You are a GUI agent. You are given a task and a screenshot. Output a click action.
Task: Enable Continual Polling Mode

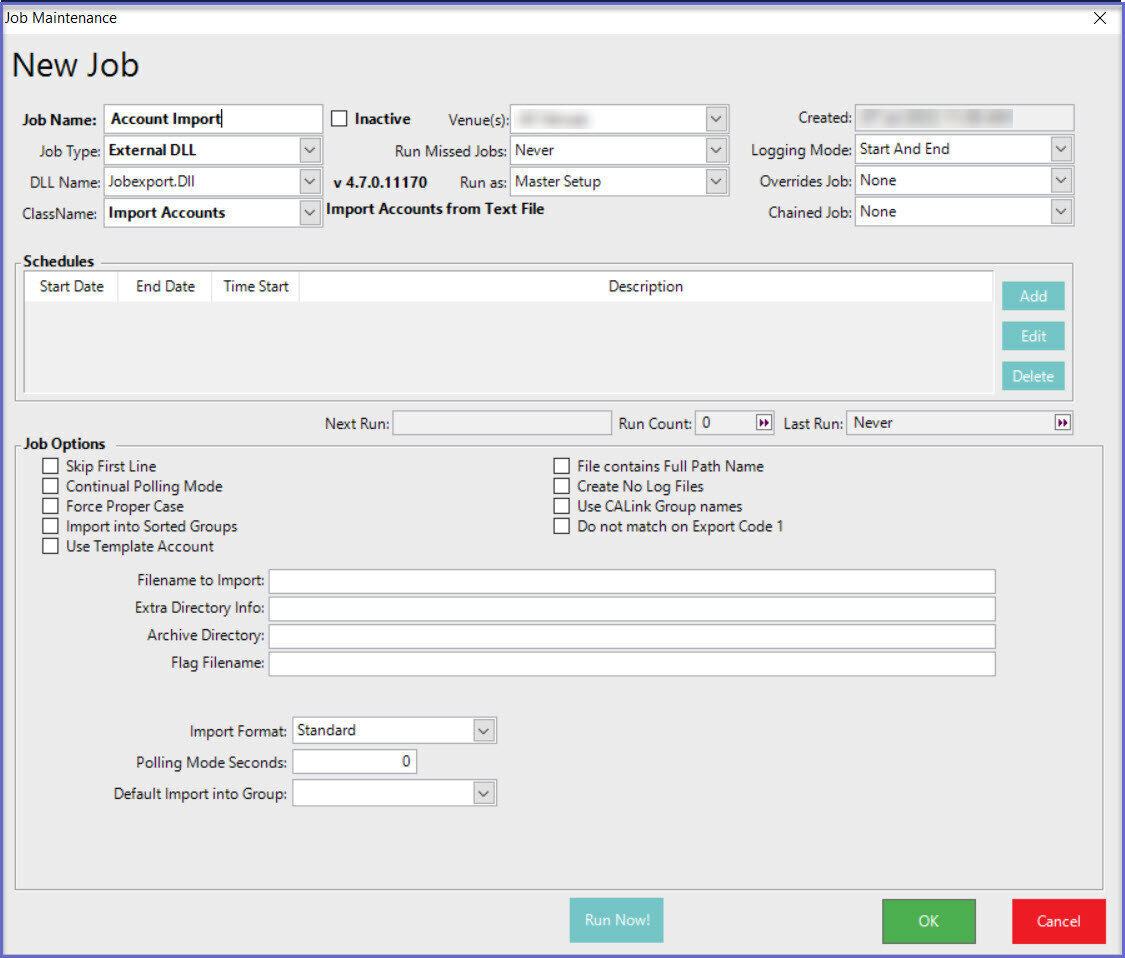[x=50, y=486]
